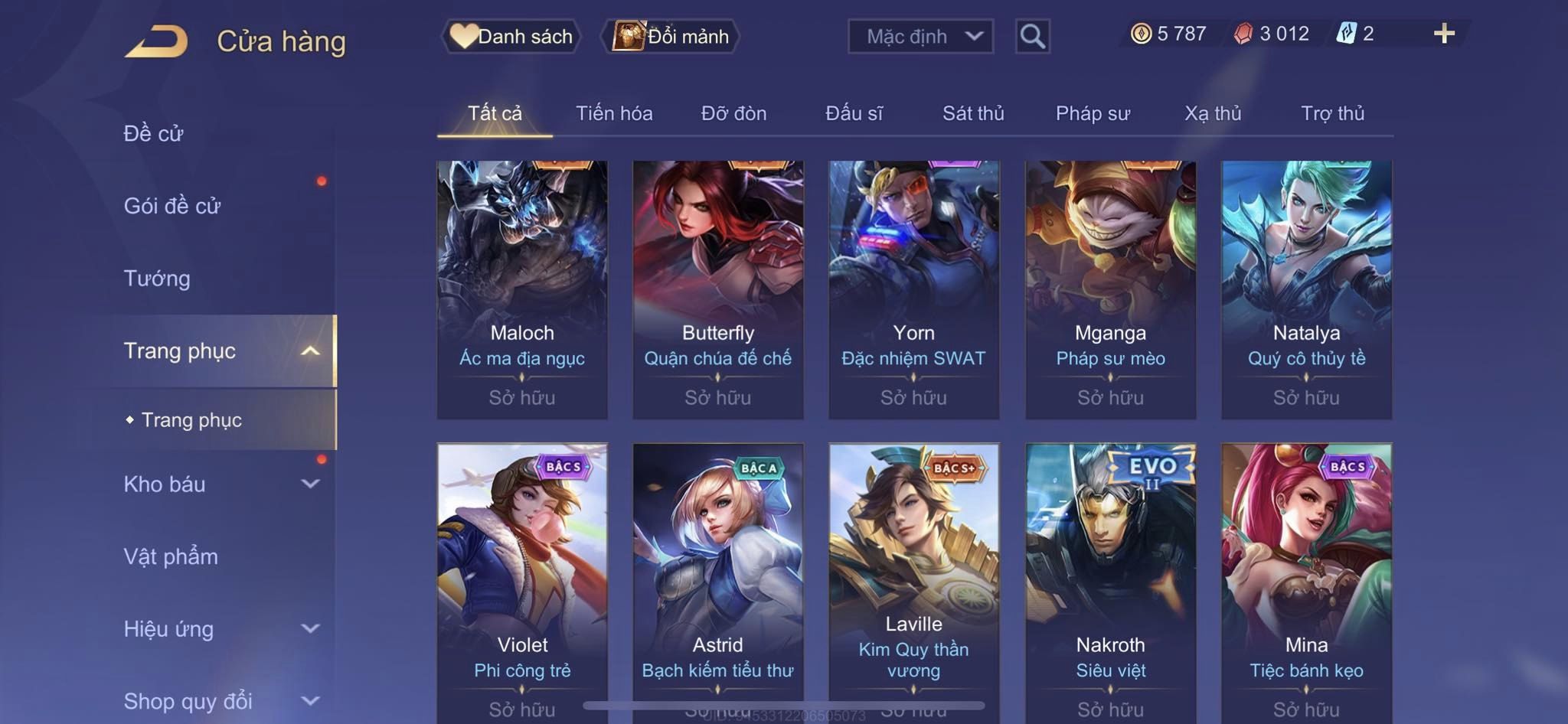Tap the gold coin balance icon
Viewport: 1568px width, 724px height.
[x=1141, y=34]
